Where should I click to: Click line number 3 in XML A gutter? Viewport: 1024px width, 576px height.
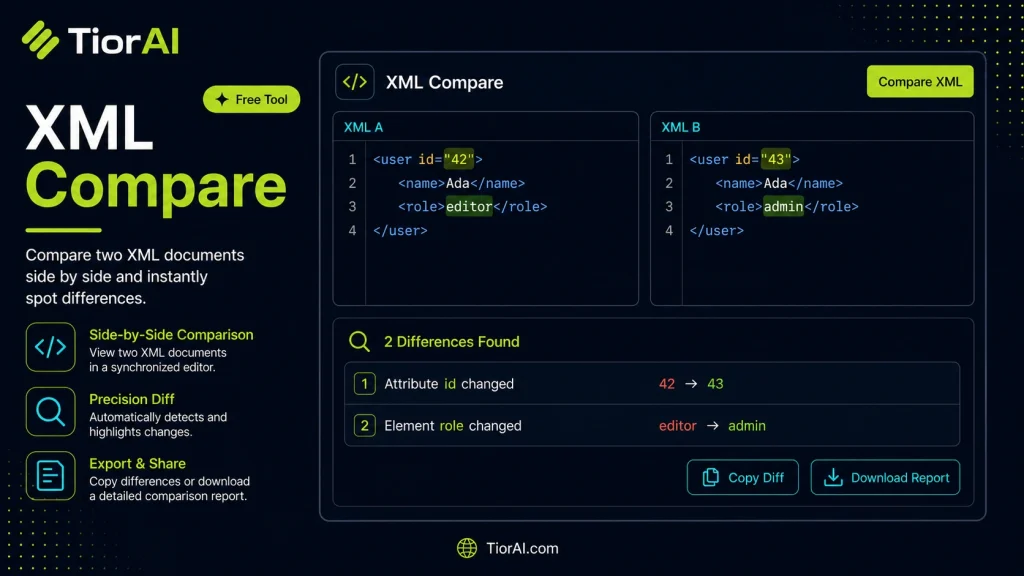coord(352,207)
